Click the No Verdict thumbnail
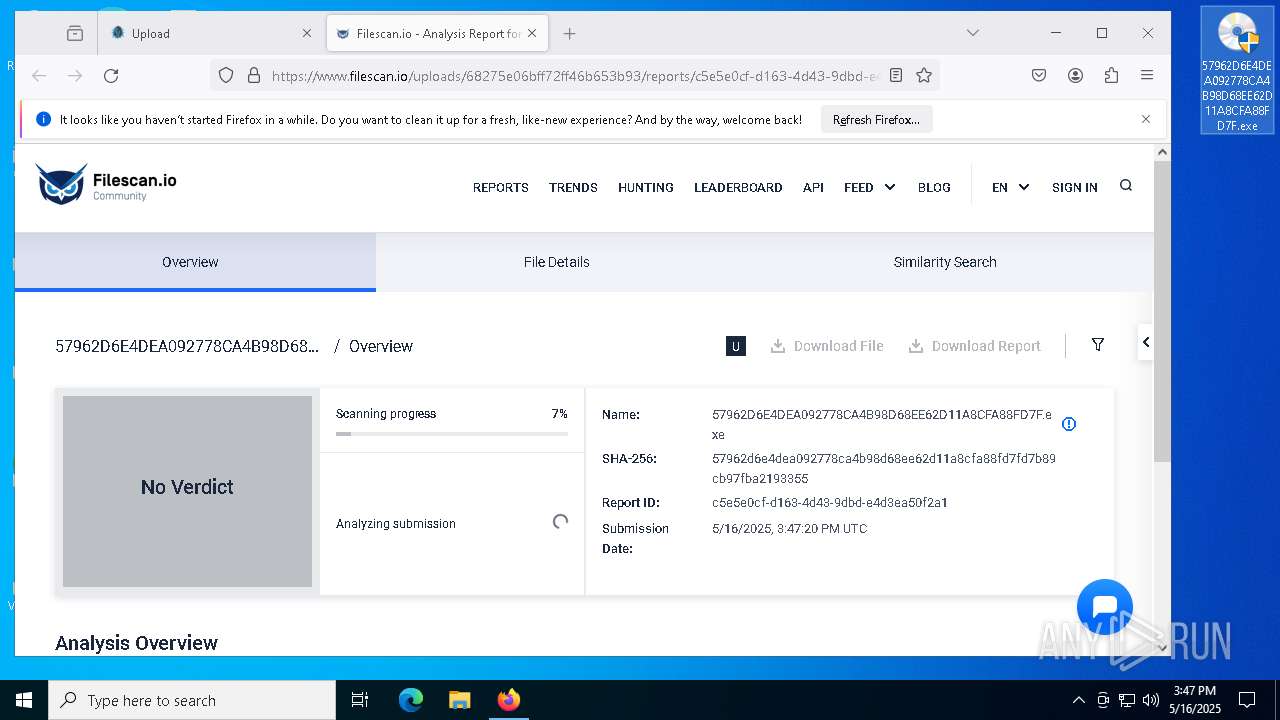The image size is (1280, 720). click(x=187, y=491)
